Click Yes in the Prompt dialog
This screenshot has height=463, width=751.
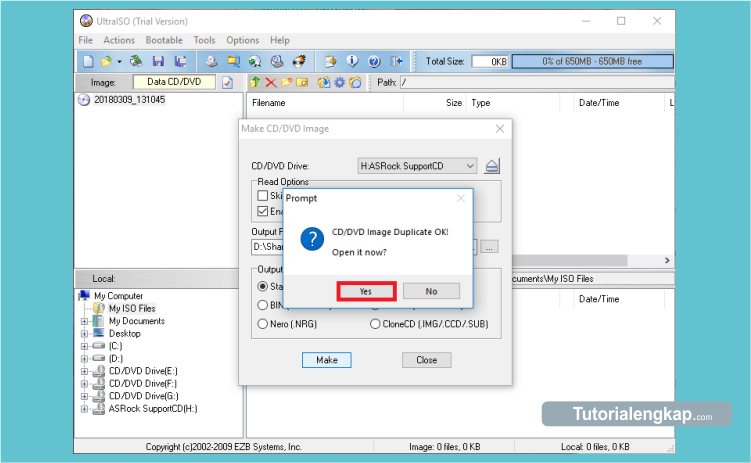366,291
